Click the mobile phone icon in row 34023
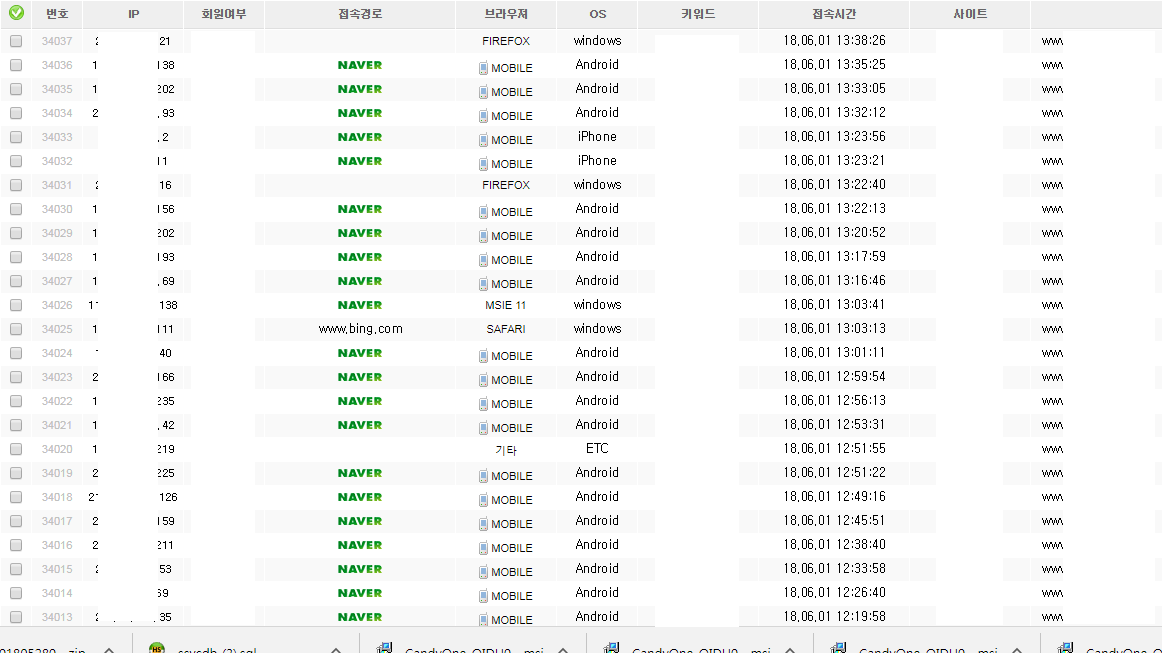The width and height of the screenshot is (1164, 655). 483,380
